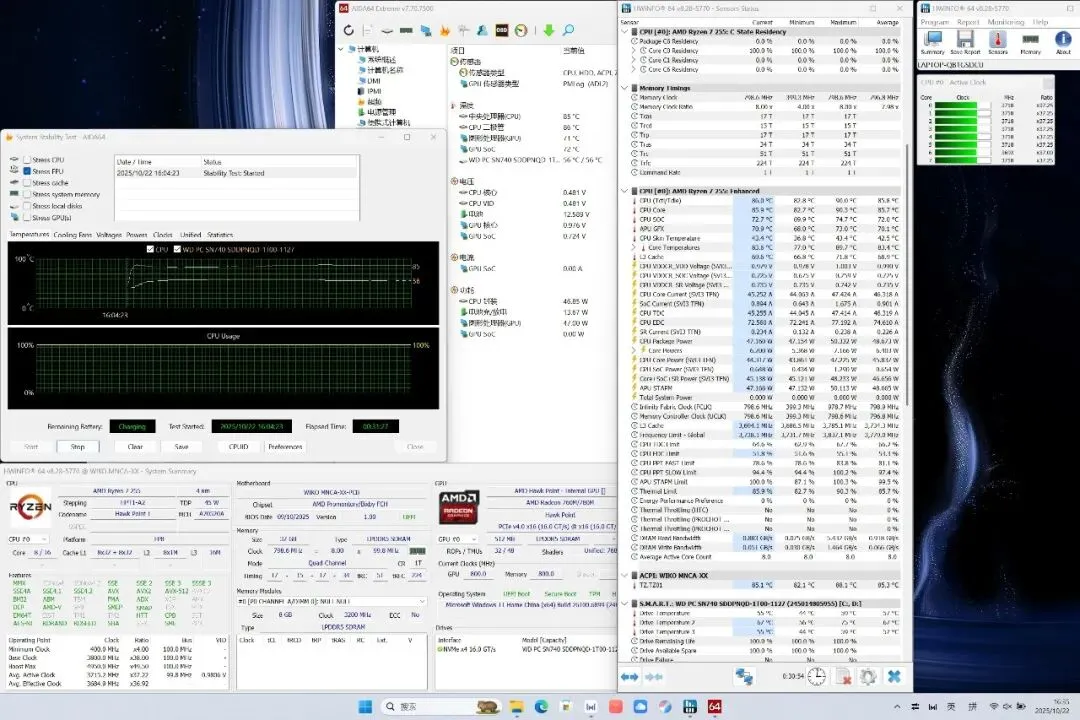Uncheck the Stress FPU checkbox
The height and width of the screenshot is (720, 1080).
click(x=26, y=171)
